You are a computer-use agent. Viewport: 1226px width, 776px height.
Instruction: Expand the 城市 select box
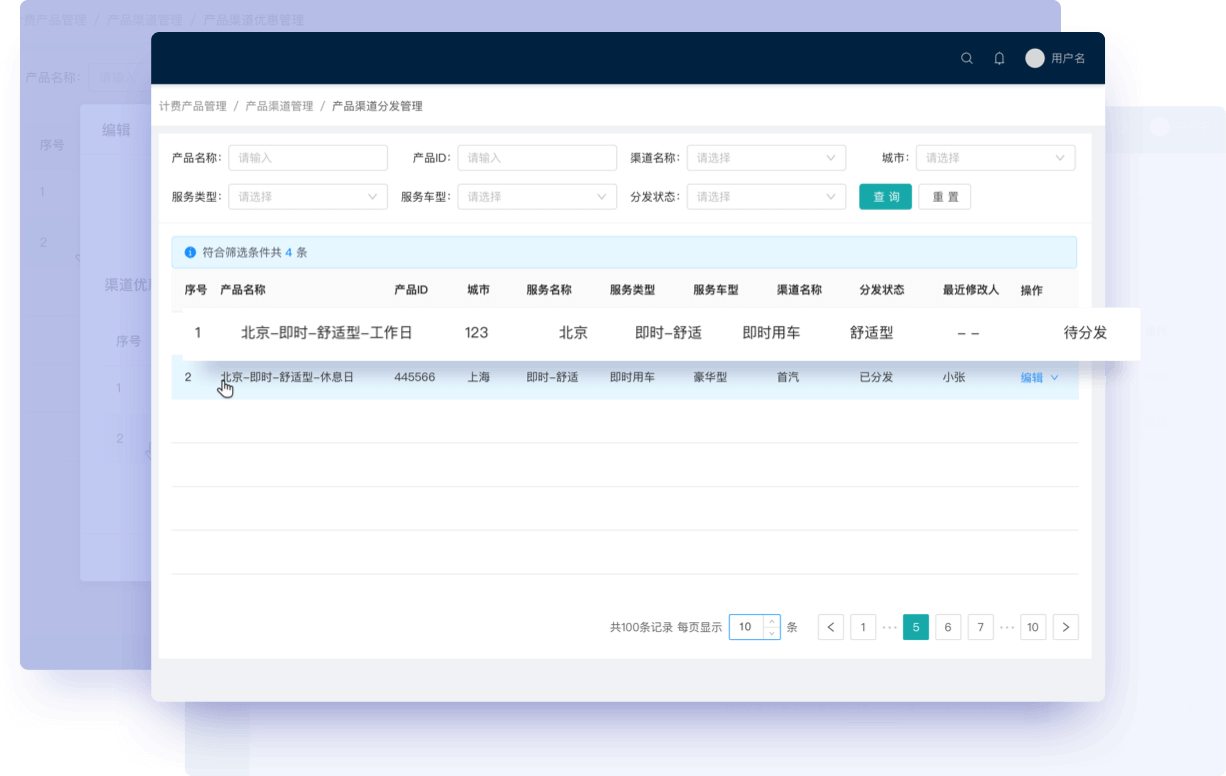tap(995, 158)
